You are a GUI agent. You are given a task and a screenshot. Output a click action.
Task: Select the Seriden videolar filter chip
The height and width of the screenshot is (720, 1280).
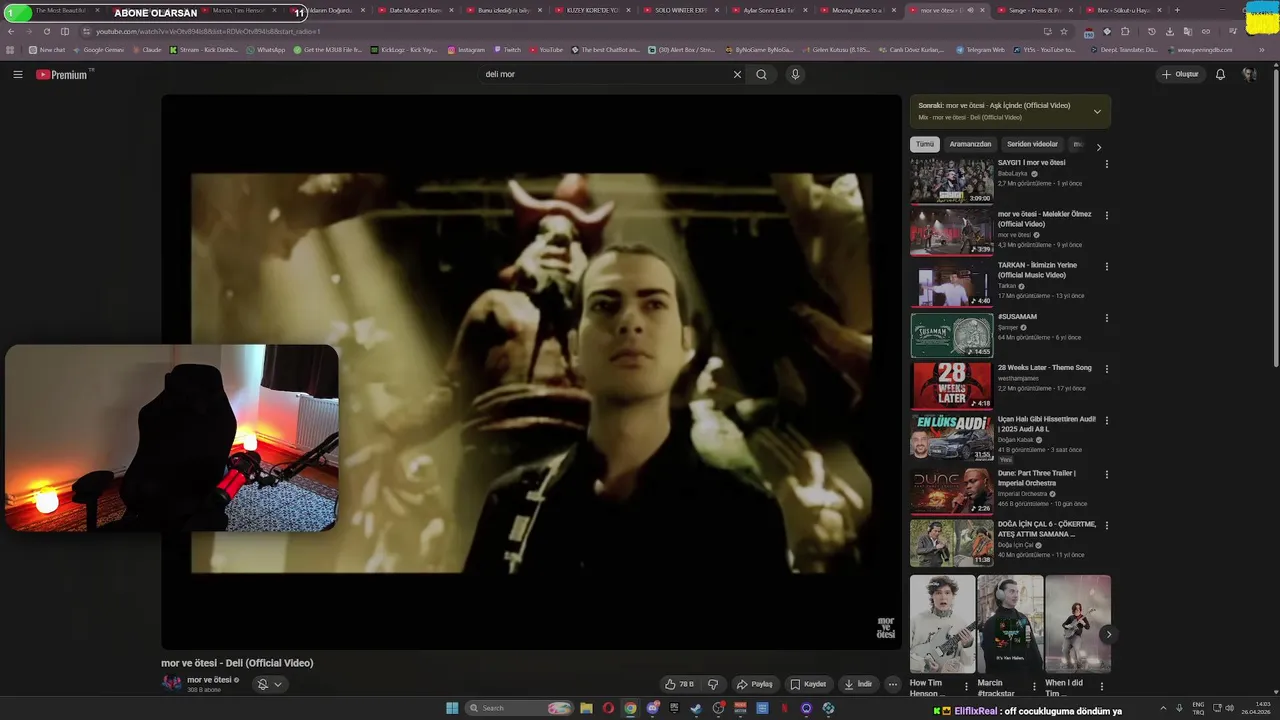[x=1032, y=144]
